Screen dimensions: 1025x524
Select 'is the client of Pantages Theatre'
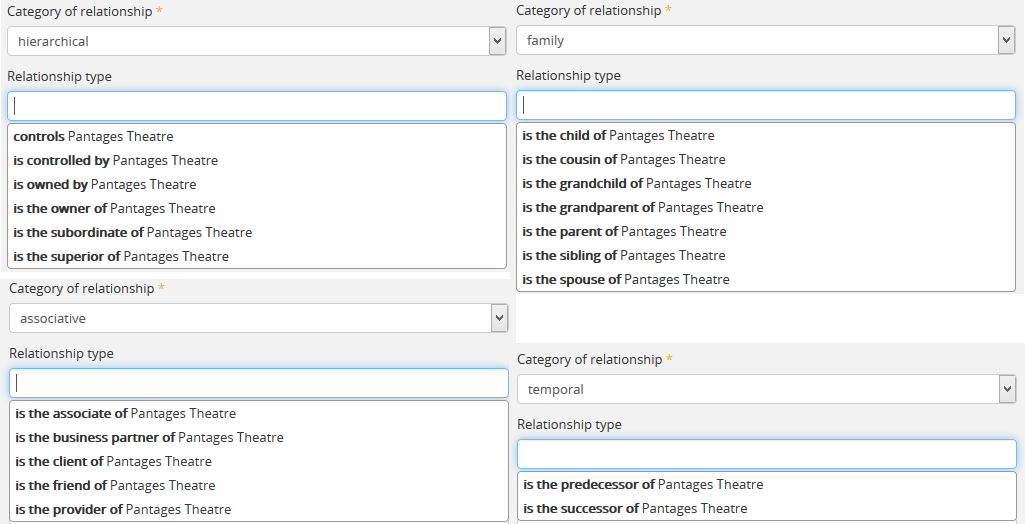click(113, 462)
